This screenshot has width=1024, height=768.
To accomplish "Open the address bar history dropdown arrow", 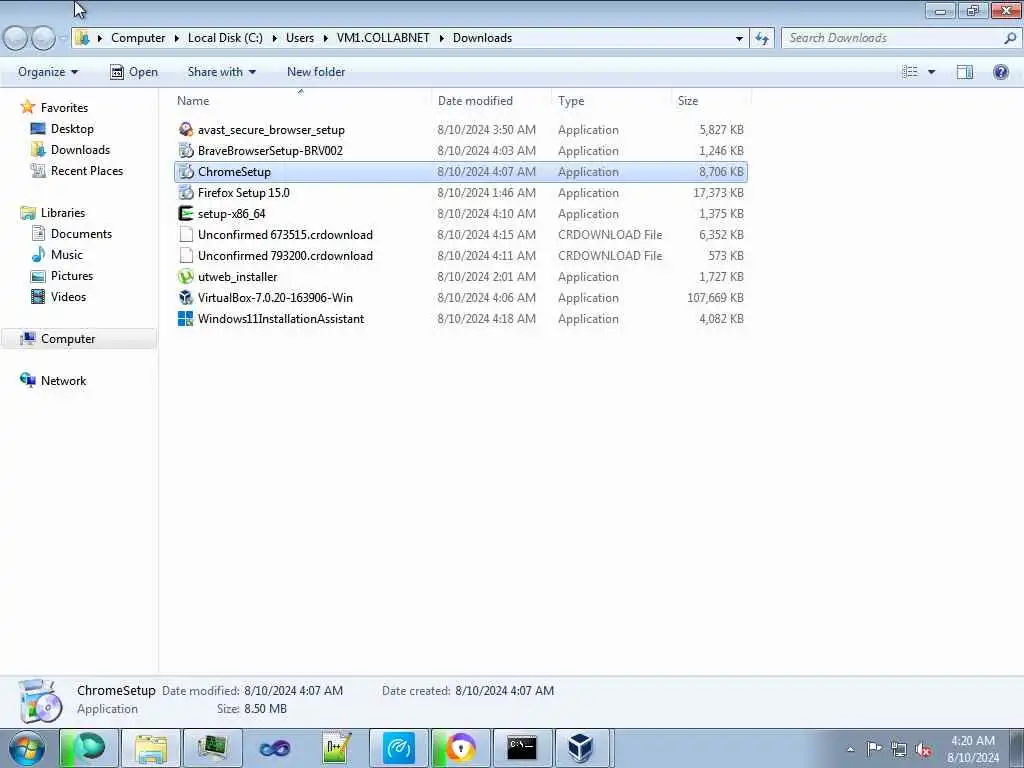I will click(739, 38).
